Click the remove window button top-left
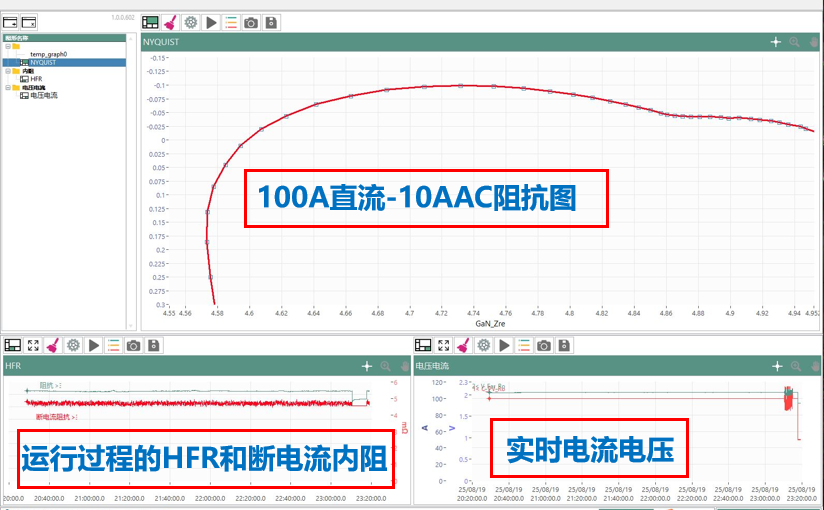This screenshot has height=510, width=824. (x=29, y=22)
